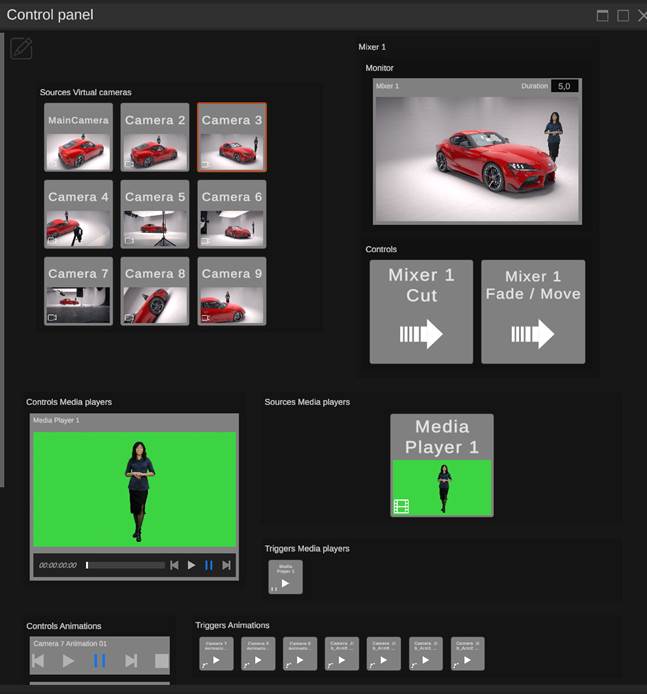The width and height of the screenshot is (647, 694).
Task: Jump to previous in animation controls
Action: [x=38, y=661]
